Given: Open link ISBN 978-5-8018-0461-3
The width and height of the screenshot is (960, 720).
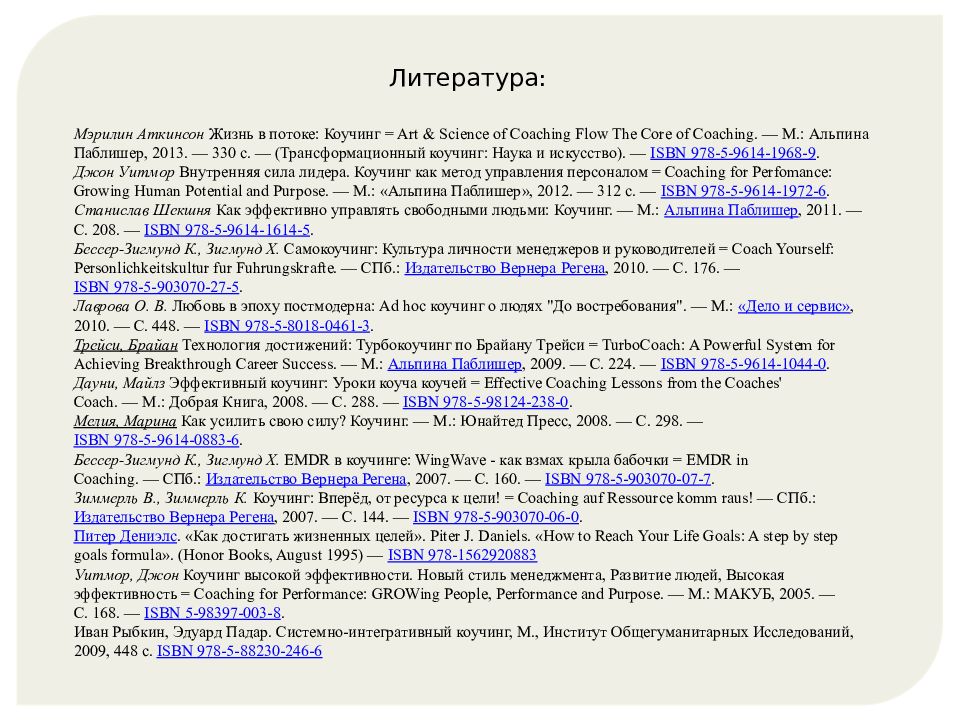Looking at the screenshot, I should 287,326.
